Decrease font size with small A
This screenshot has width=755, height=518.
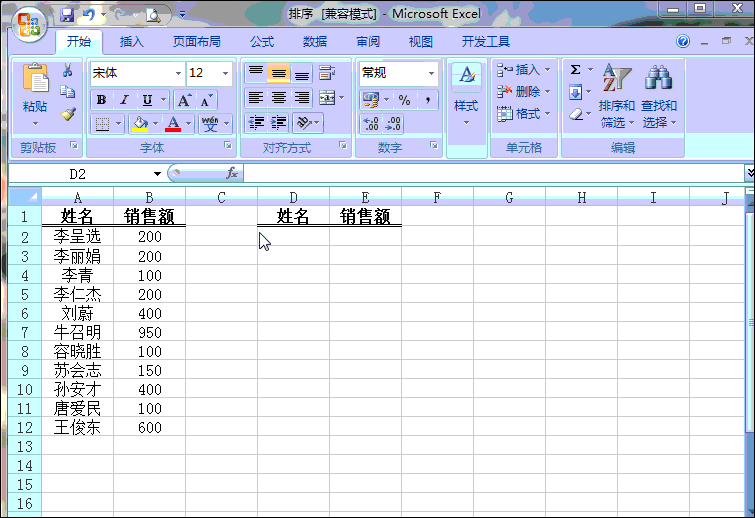click(207, 100)
